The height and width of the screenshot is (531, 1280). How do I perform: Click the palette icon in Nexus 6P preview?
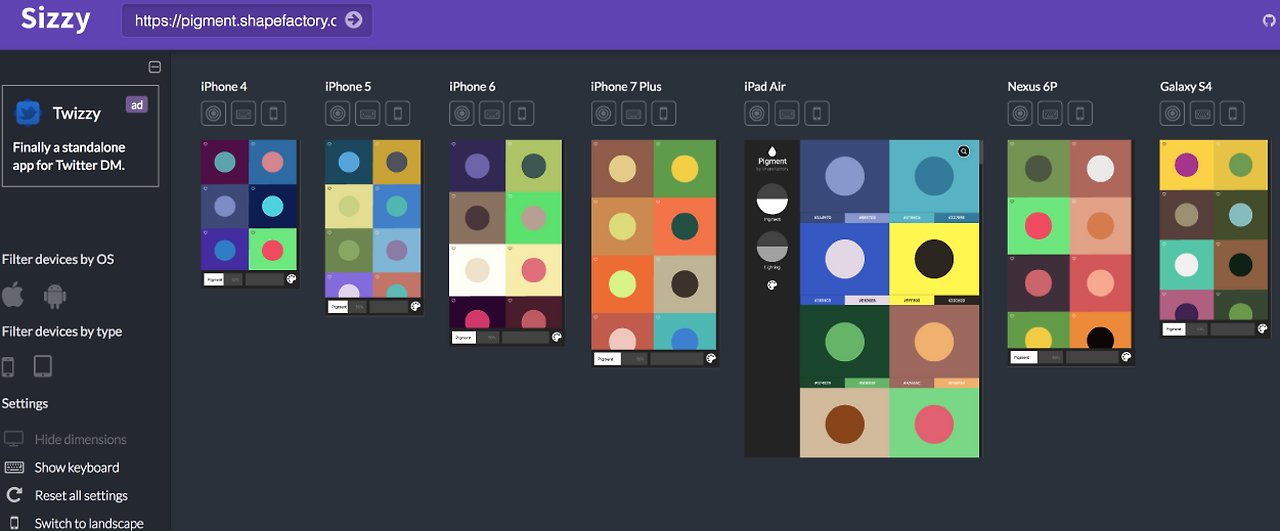[x=1126, y=356]
